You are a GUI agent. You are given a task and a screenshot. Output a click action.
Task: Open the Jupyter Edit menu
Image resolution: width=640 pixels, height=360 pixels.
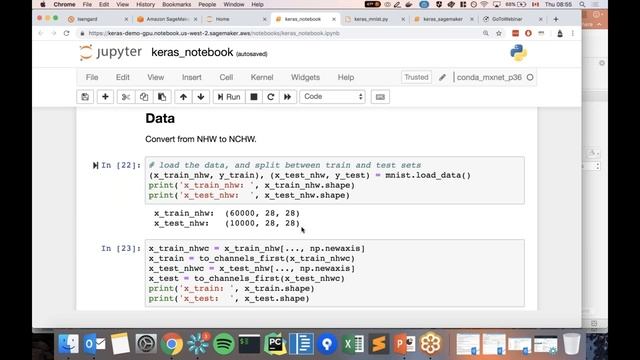coord(122,77)
